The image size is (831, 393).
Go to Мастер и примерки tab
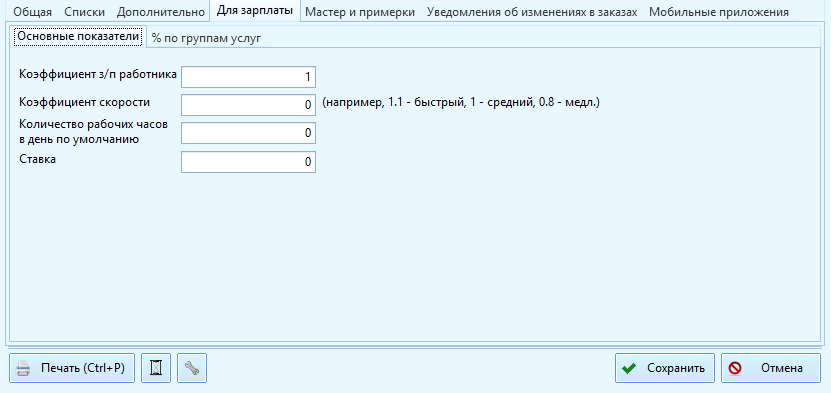[360, 12]
